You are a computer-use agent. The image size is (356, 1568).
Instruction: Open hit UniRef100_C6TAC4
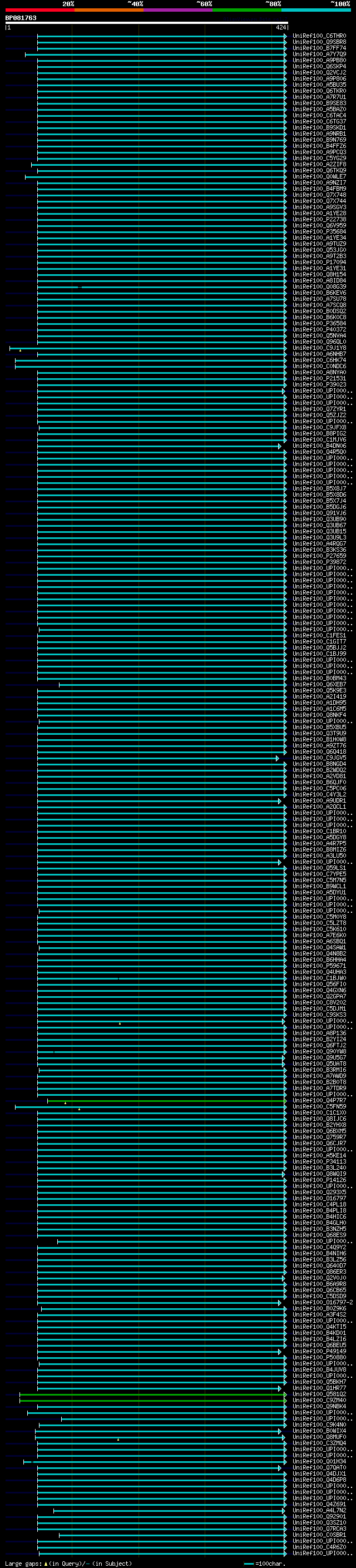319,116
